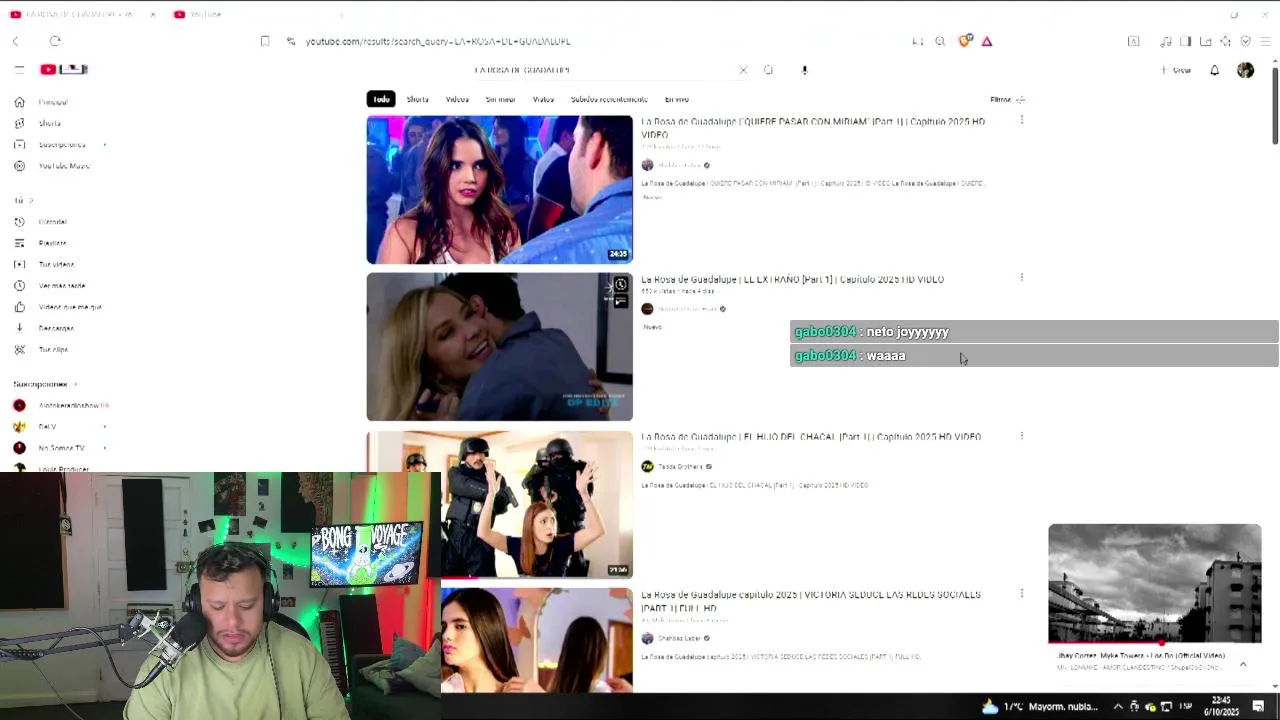Click the browser zoom magnifier icon
This screenshot has width=1280, height=720.
pos(940,41)
